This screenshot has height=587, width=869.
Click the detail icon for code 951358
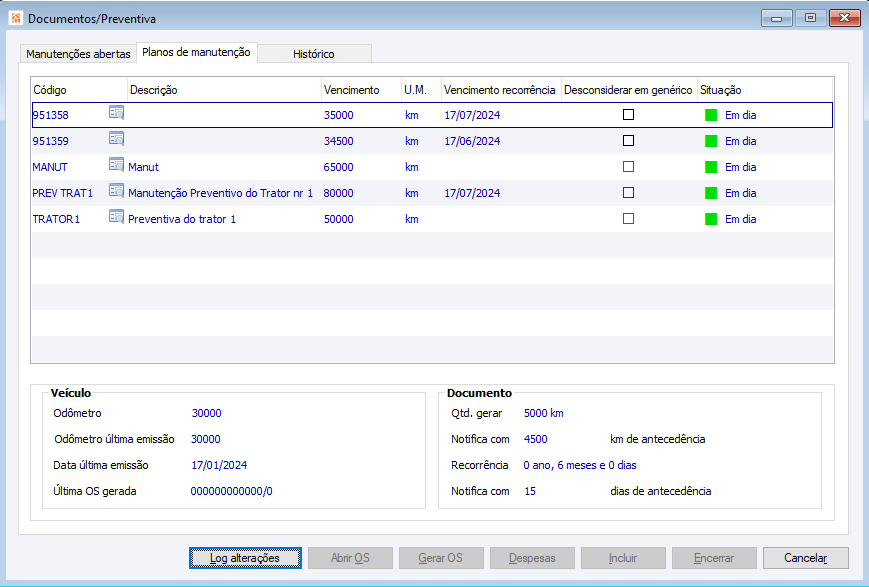coord(116,114)
